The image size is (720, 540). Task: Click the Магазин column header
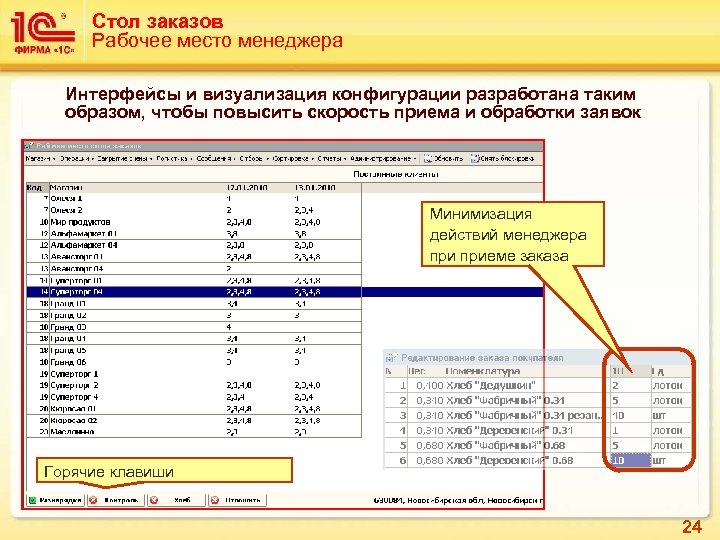66,187
